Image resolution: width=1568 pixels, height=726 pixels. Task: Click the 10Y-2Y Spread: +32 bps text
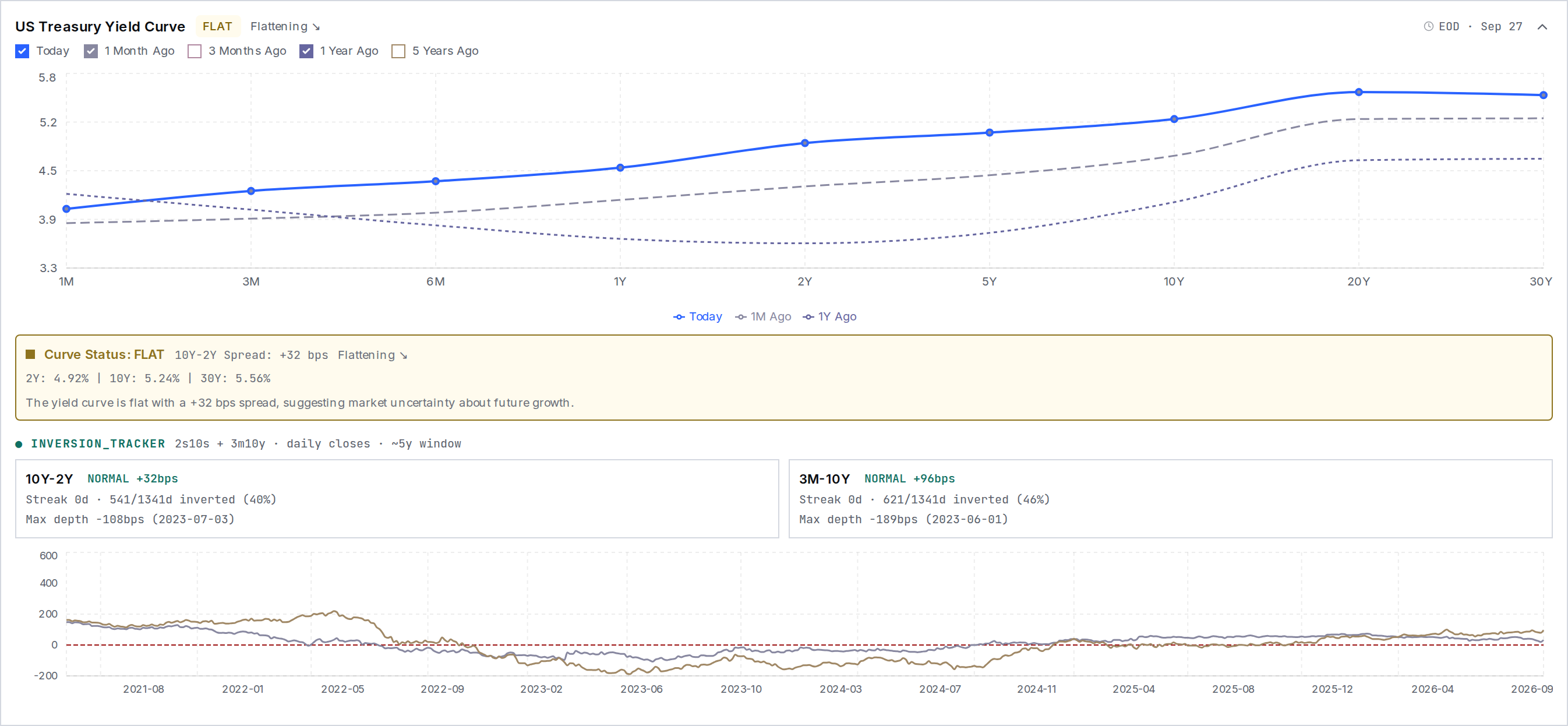pyautogui.click(x=252, y=355)
